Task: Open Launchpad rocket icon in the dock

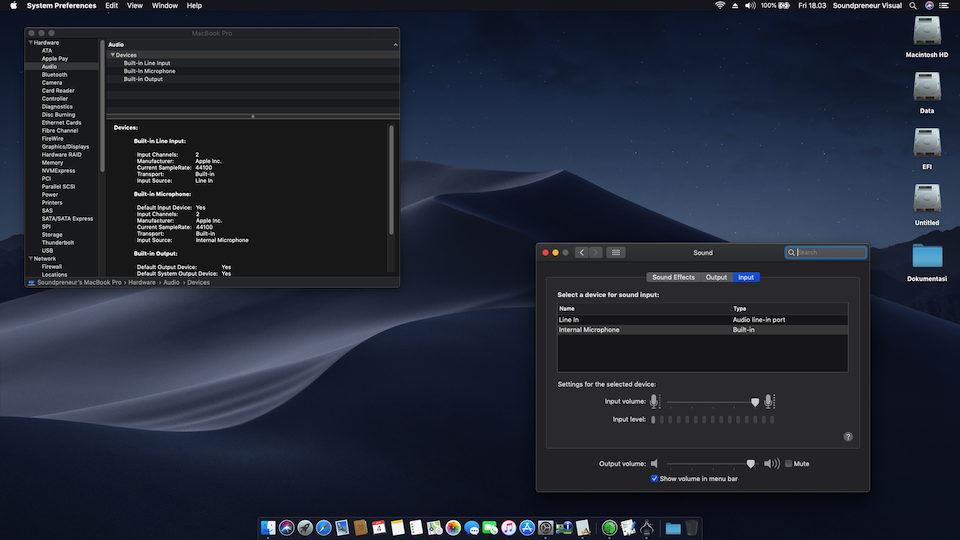Action: [305, 527]
